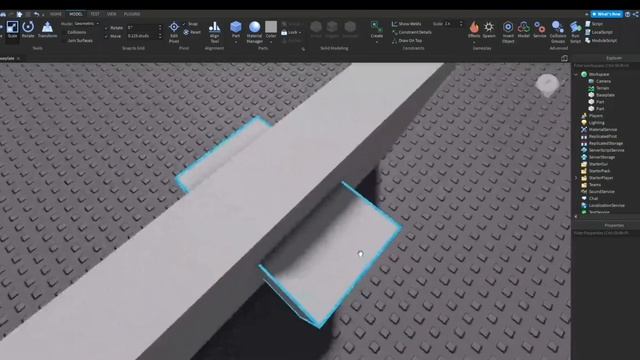
Task: Toggle Constraint Details option
Action: point(411,32)
